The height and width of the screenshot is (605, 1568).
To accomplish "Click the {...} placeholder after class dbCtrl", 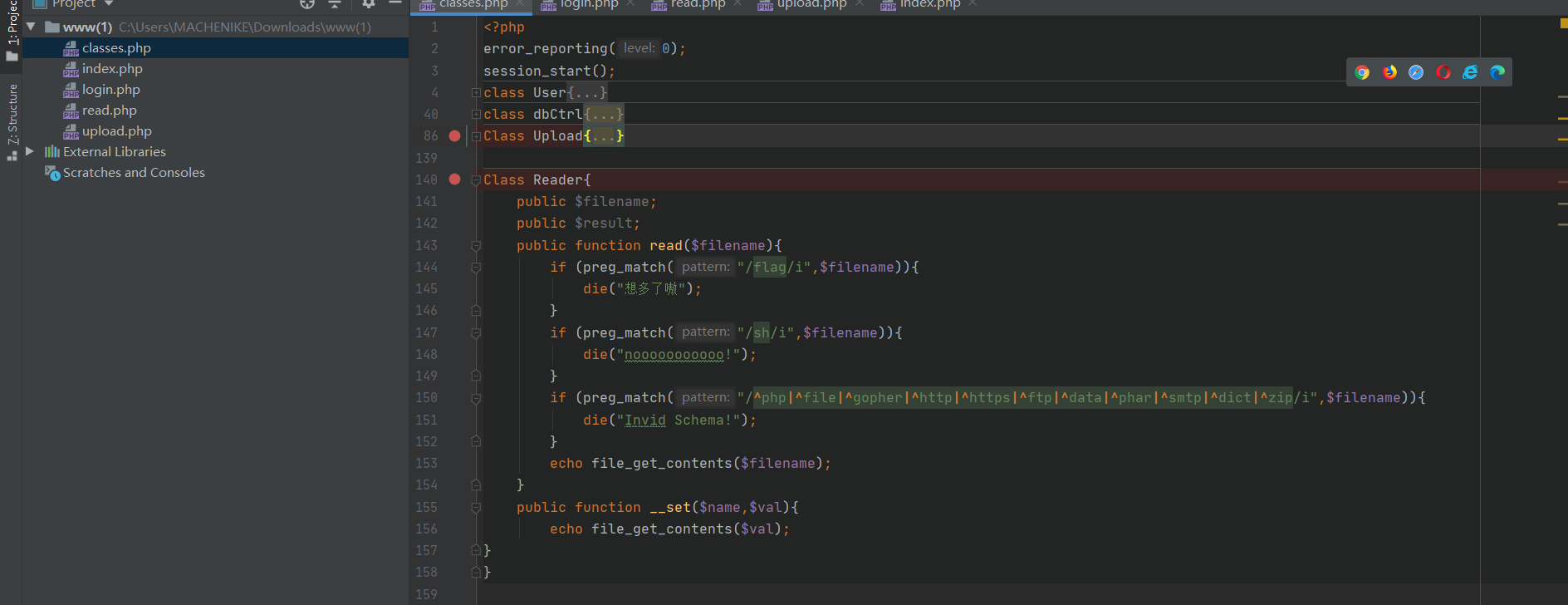I will pos(604,114).
